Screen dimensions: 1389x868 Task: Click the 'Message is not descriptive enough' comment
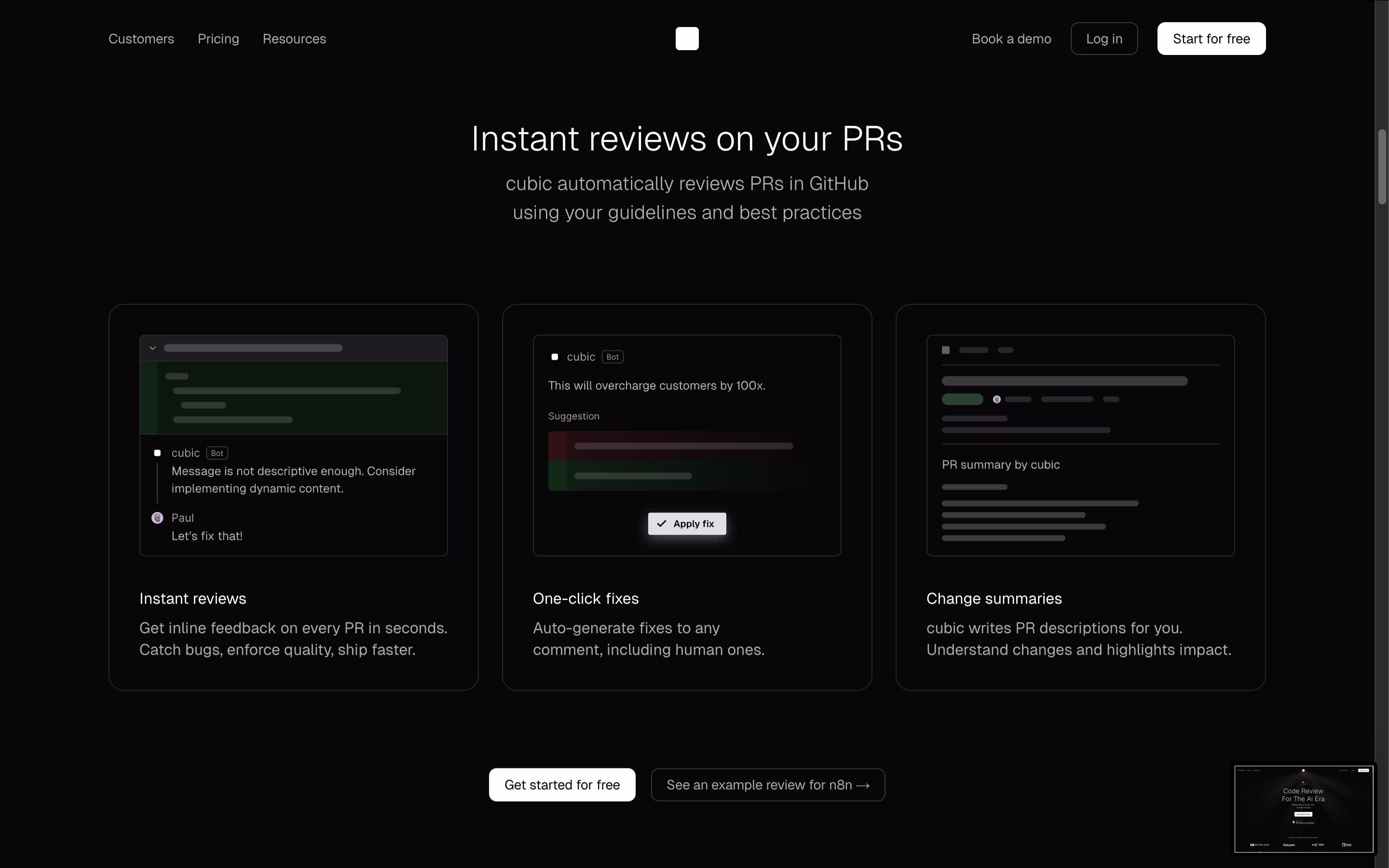(293, 479)
